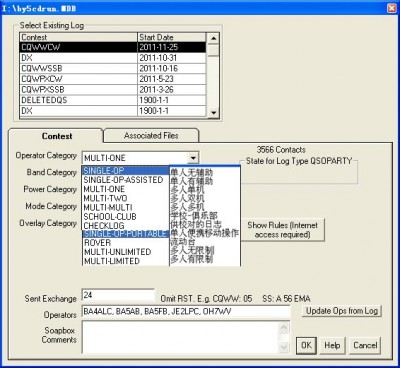Pick MULTI-LIMITED from the list
This screenshot has height=368, width=400.
[x=126, y=261]
